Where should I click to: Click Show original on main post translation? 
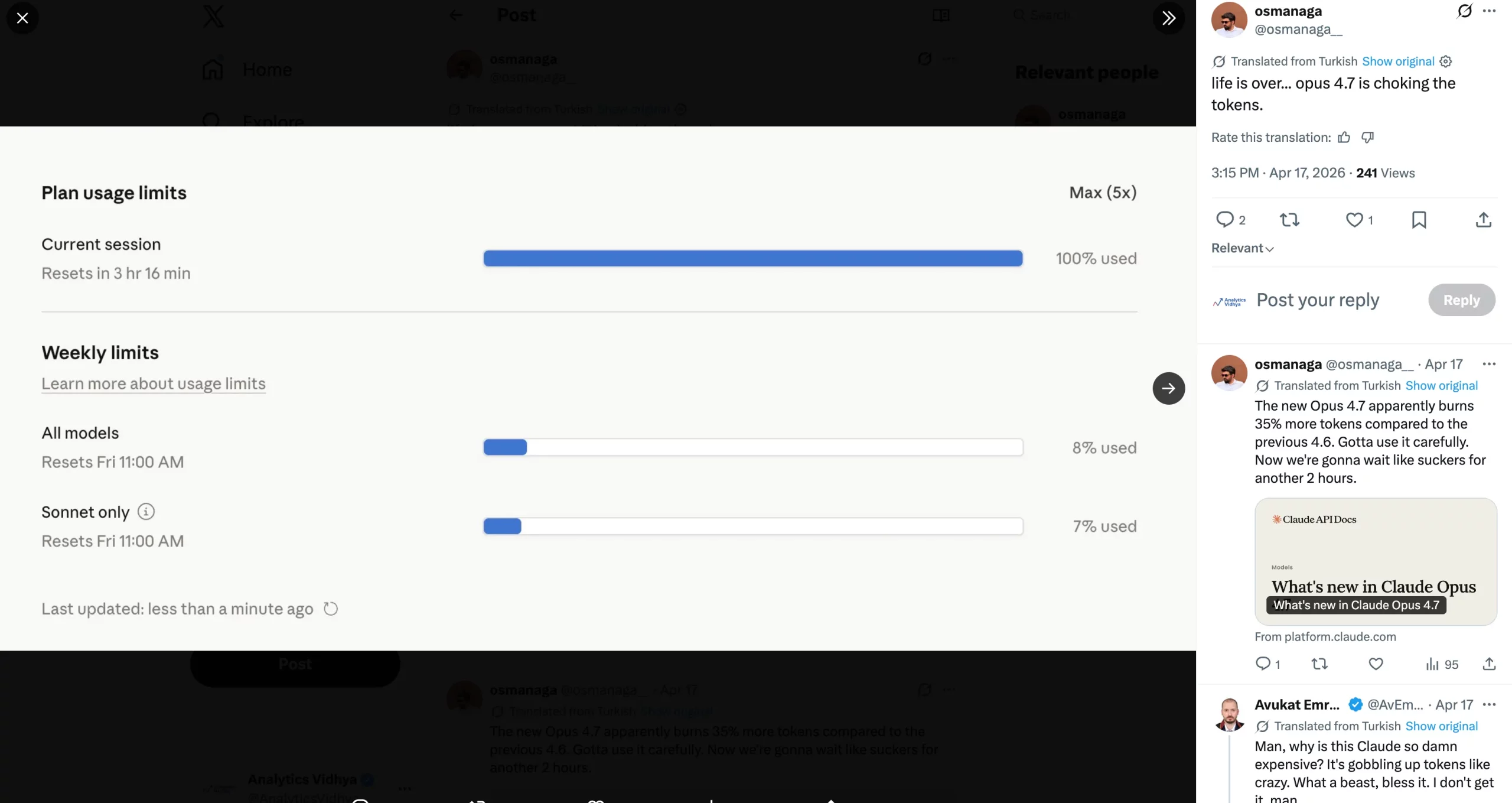tap(1398, 61)
